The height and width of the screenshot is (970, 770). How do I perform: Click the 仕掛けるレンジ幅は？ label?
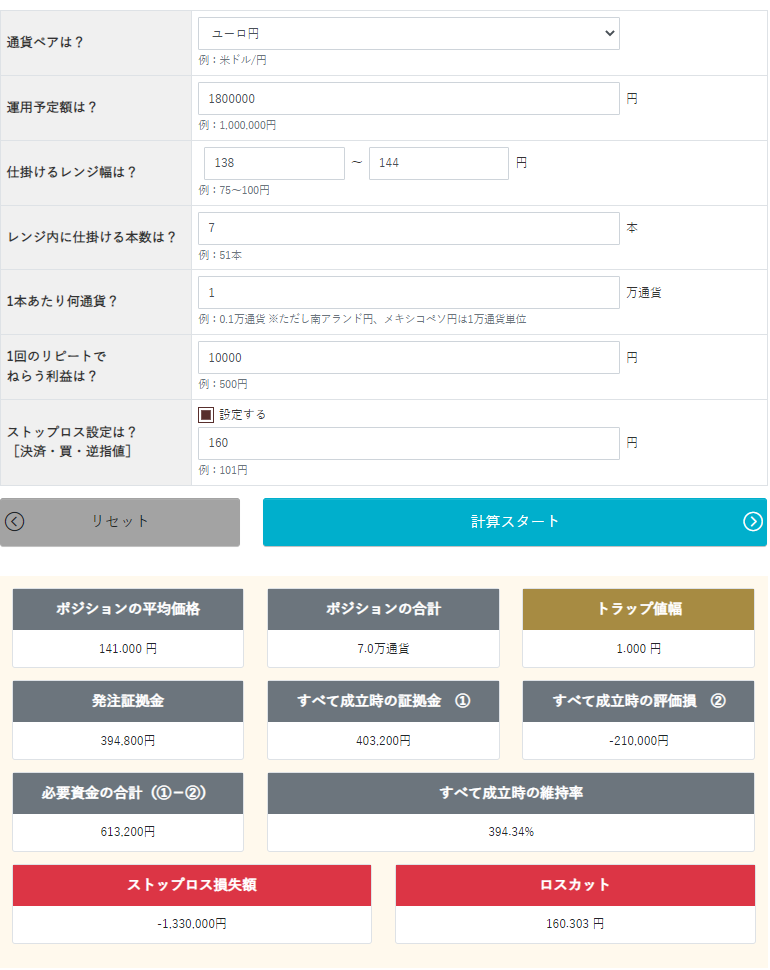click(x=71, y=173)
